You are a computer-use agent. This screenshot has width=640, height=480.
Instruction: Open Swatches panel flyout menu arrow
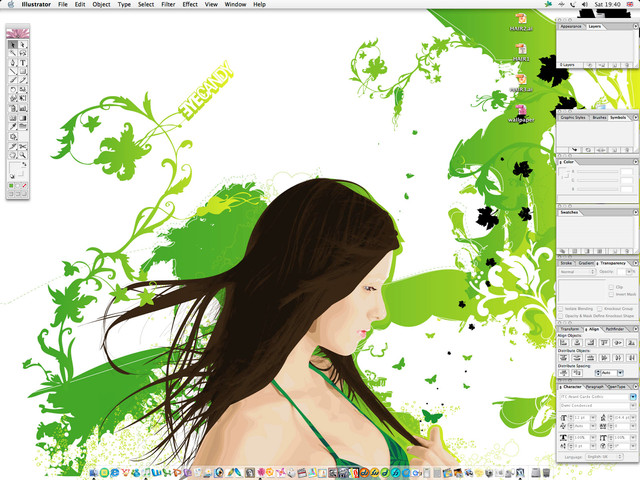636,212
